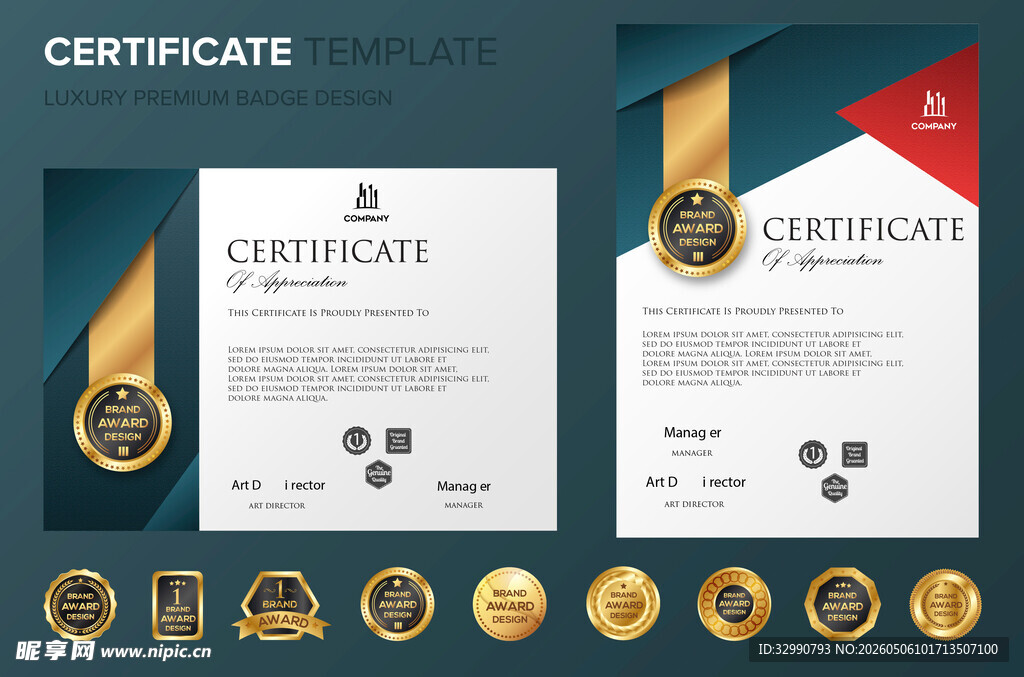
Task: Click the large gold medal on portrait certificate
Action: point(697,228)
